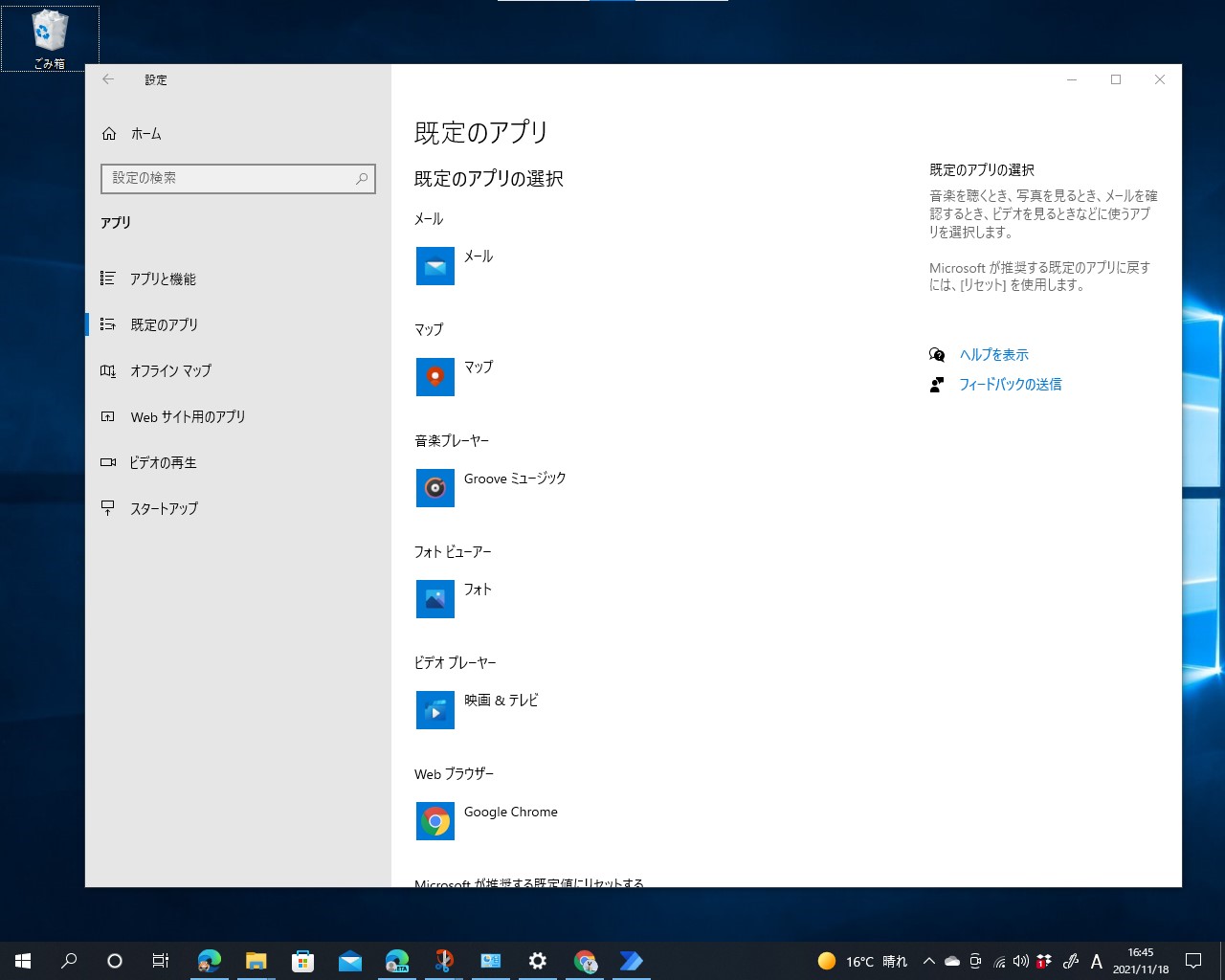Click the ヘルプを表示 link
The height and width of the screenshot is (980, 1225).
(994, 354)
